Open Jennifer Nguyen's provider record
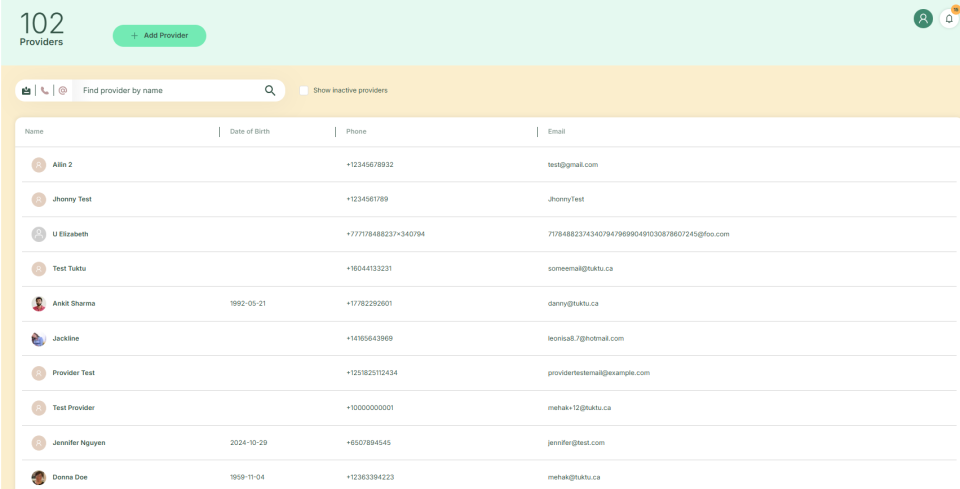This screenshot has width=960, height=489. tap(79, 442)
